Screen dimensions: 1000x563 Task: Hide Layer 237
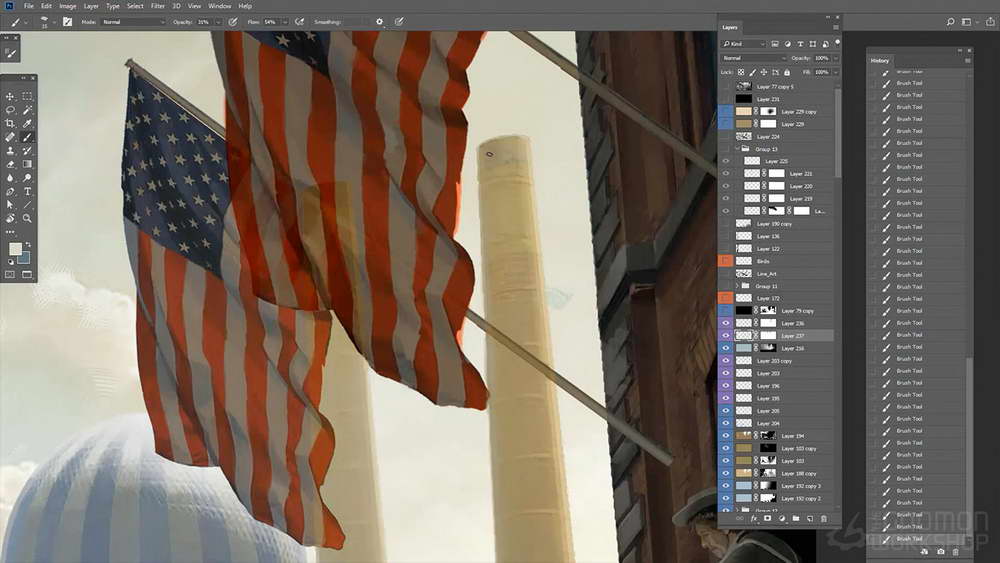pos(726,335)
